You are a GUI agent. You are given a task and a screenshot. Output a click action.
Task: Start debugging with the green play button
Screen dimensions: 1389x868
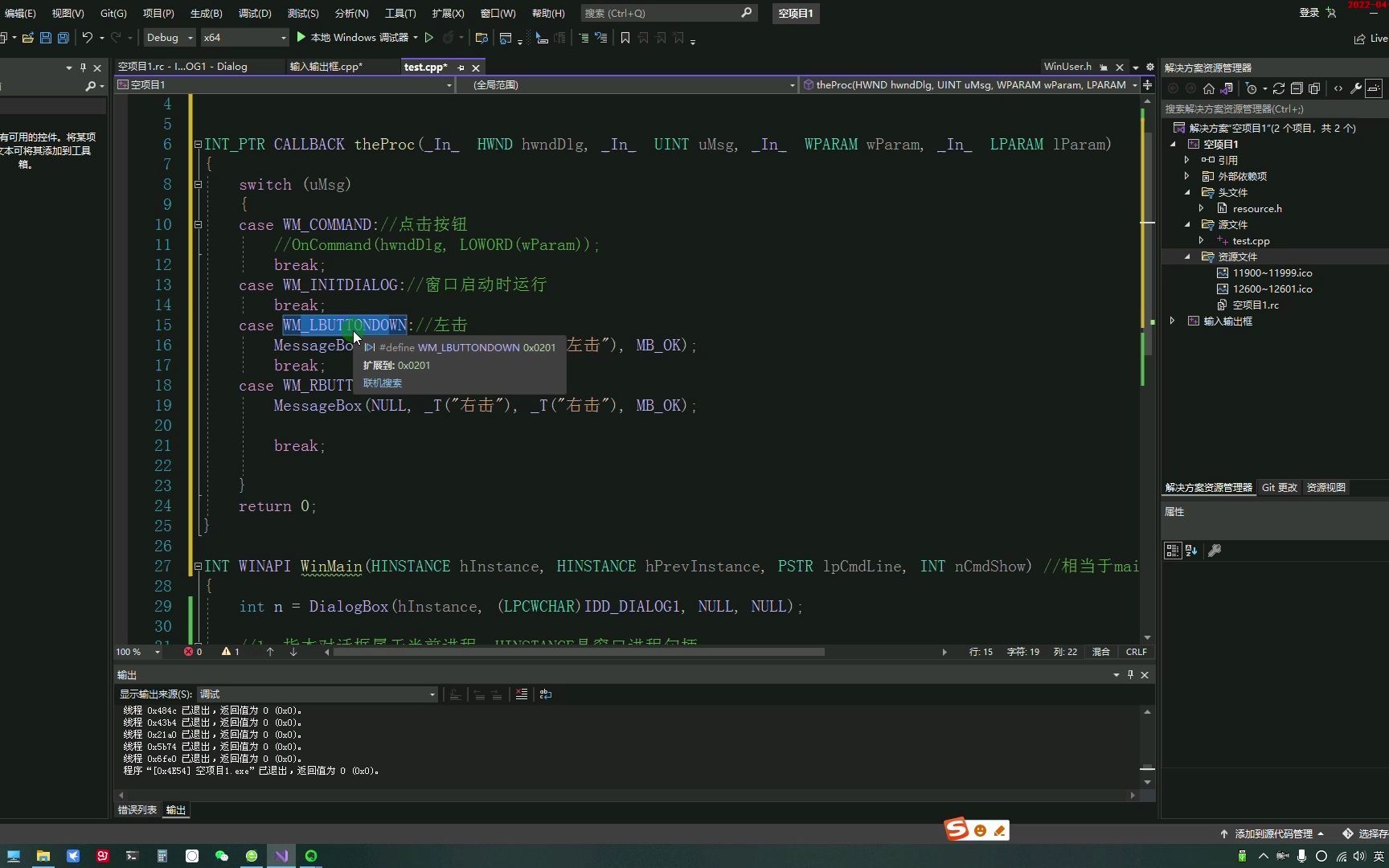pyautogui.click(x=301, y=37)
